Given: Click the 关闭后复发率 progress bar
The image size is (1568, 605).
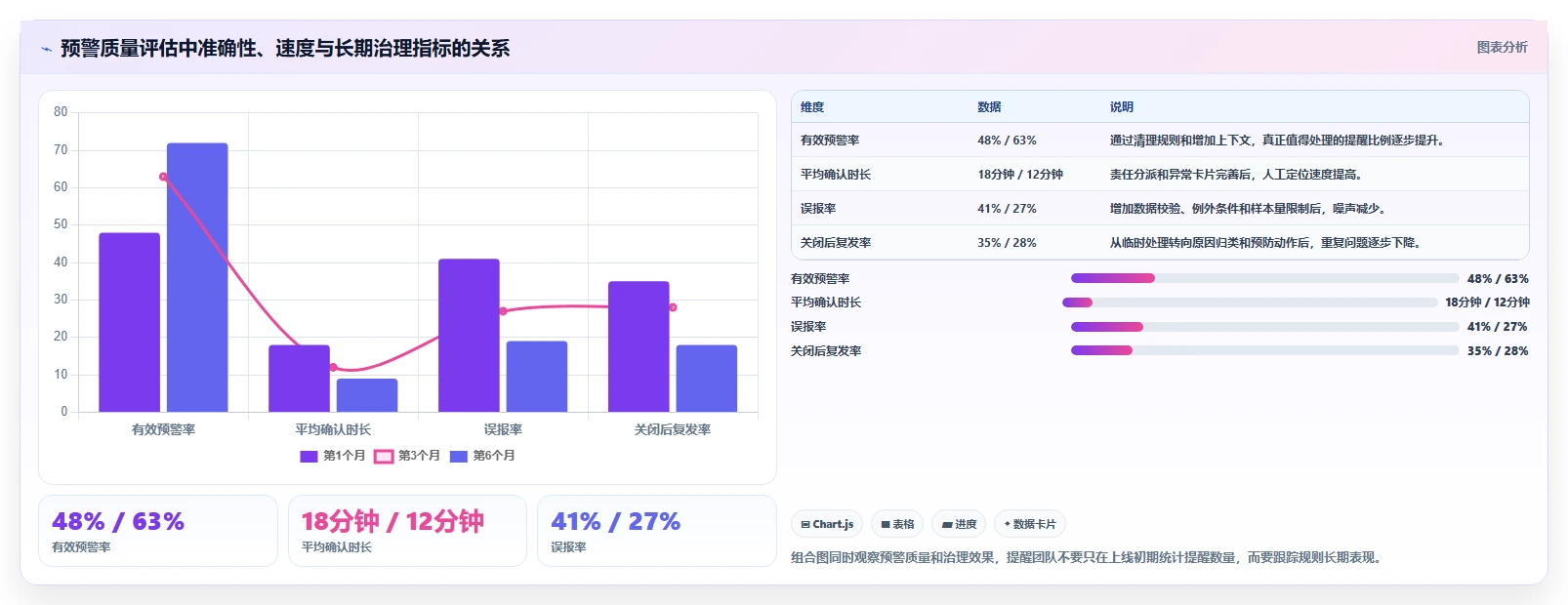Looking at the screenshot, I should click(1264, 350).
